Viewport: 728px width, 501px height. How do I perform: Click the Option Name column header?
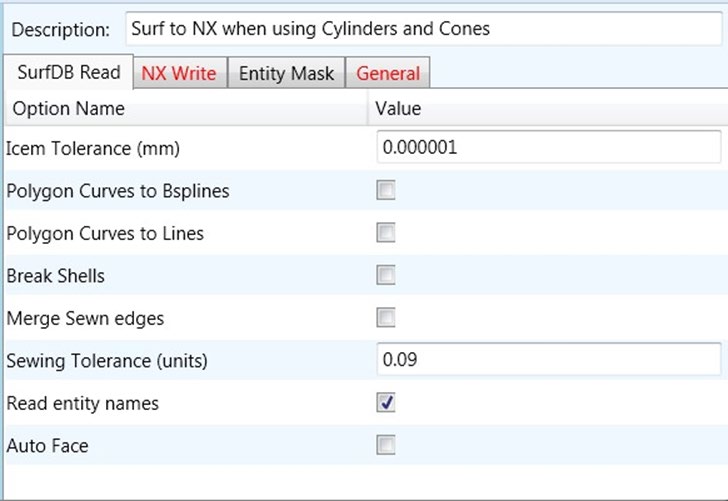(x=186, y=108)
